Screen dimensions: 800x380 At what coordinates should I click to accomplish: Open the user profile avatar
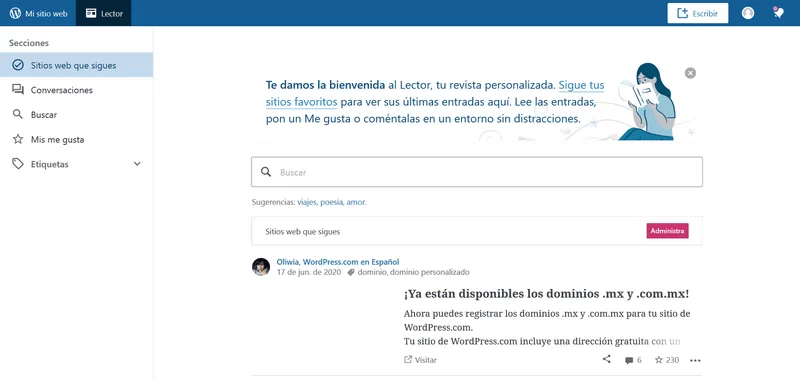tap(748, 13)
